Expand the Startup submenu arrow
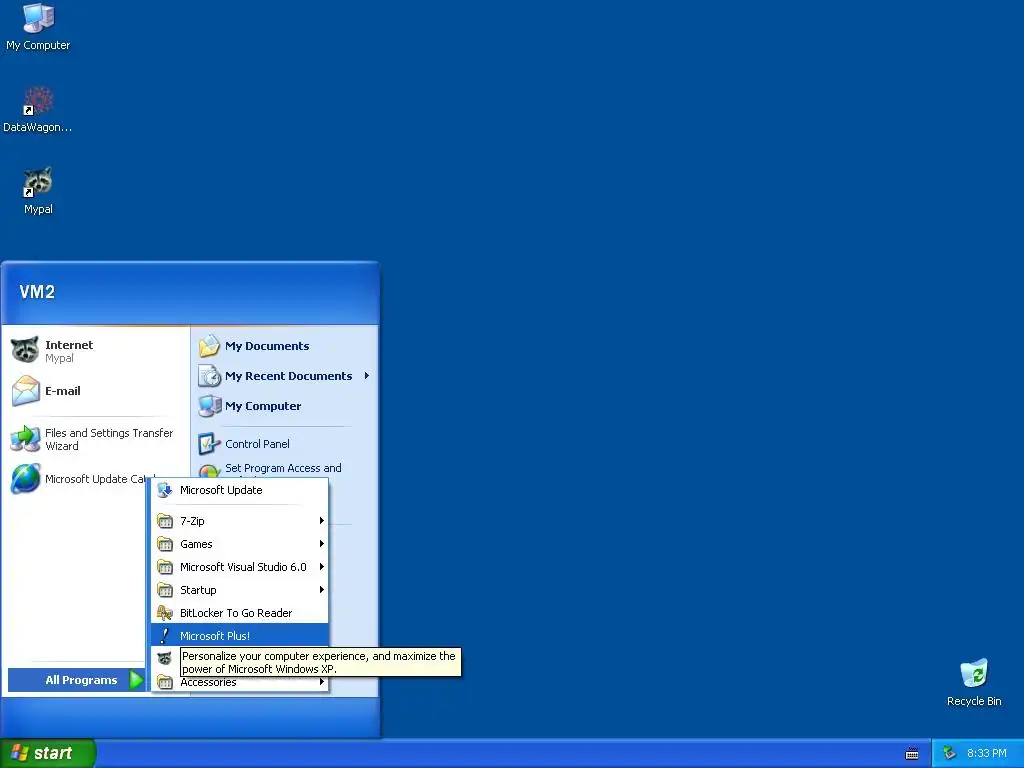1024x768 pixels. (321, 589)
